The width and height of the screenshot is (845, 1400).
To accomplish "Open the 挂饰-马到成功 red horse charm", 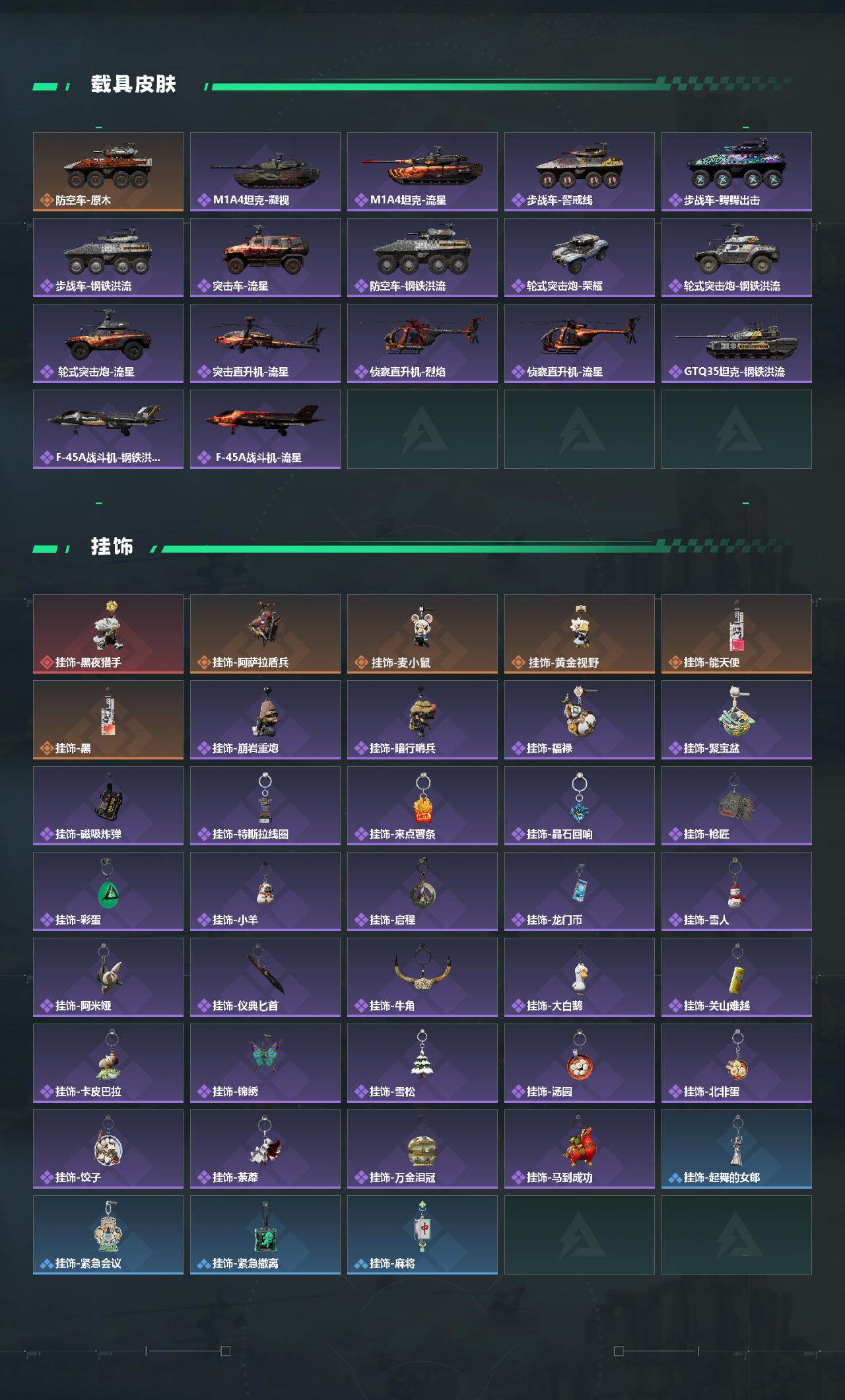I will [x=580, y=1149].
